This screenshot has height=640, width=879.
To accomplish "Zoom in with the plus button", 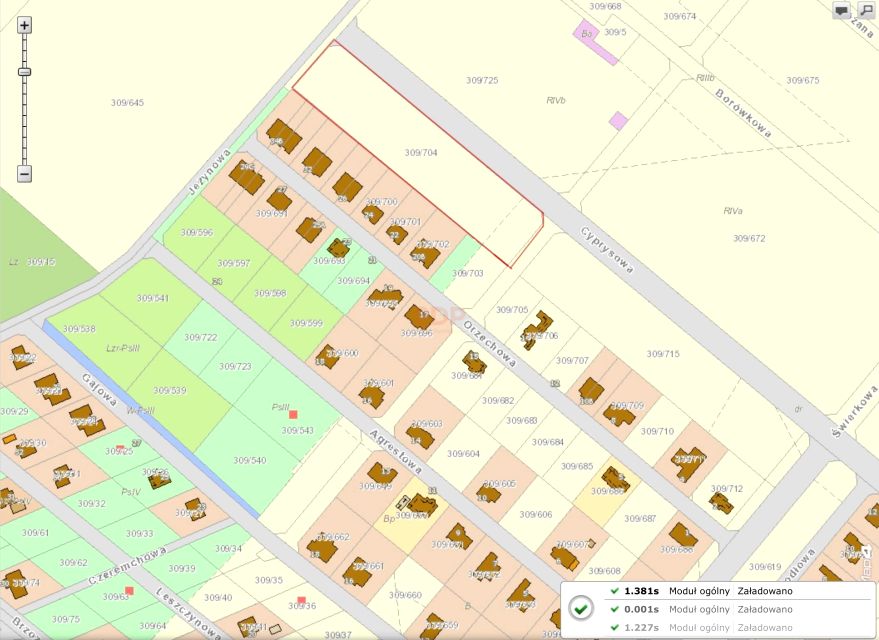I will [24, 25].
